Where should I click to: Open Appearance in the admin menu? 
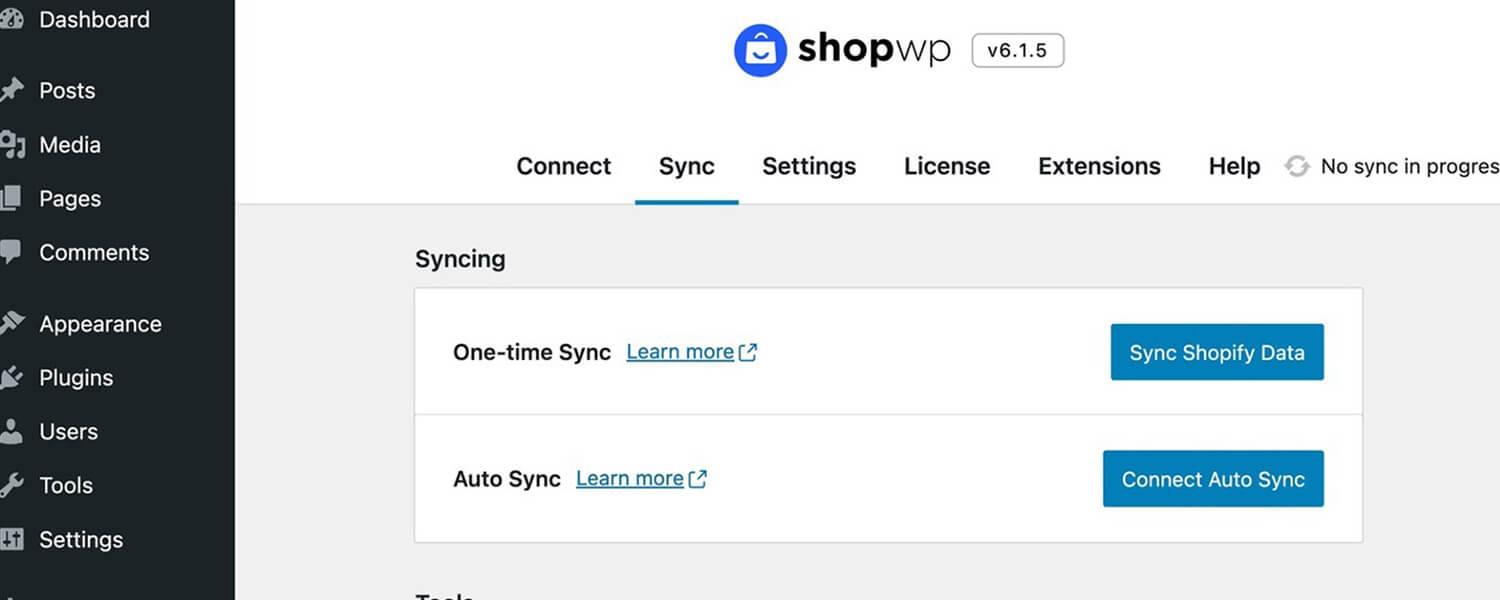[x=100, y=324]
